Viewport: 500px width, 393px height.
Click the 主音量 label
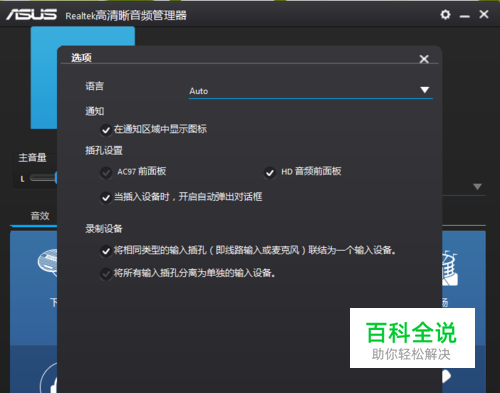[x=32, y=158]
